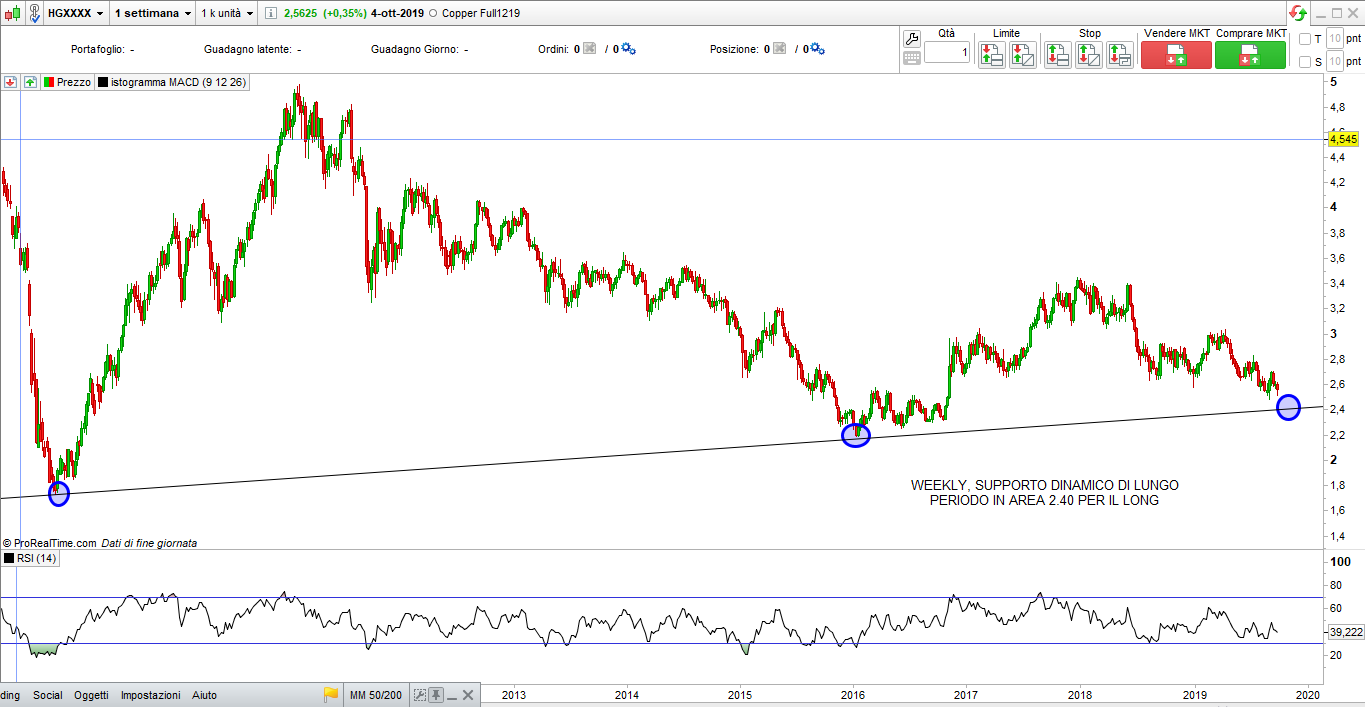Screen dimensions: 1365x707
Task: Click the third Stop order icon
Action: (x=1120, y=55)
